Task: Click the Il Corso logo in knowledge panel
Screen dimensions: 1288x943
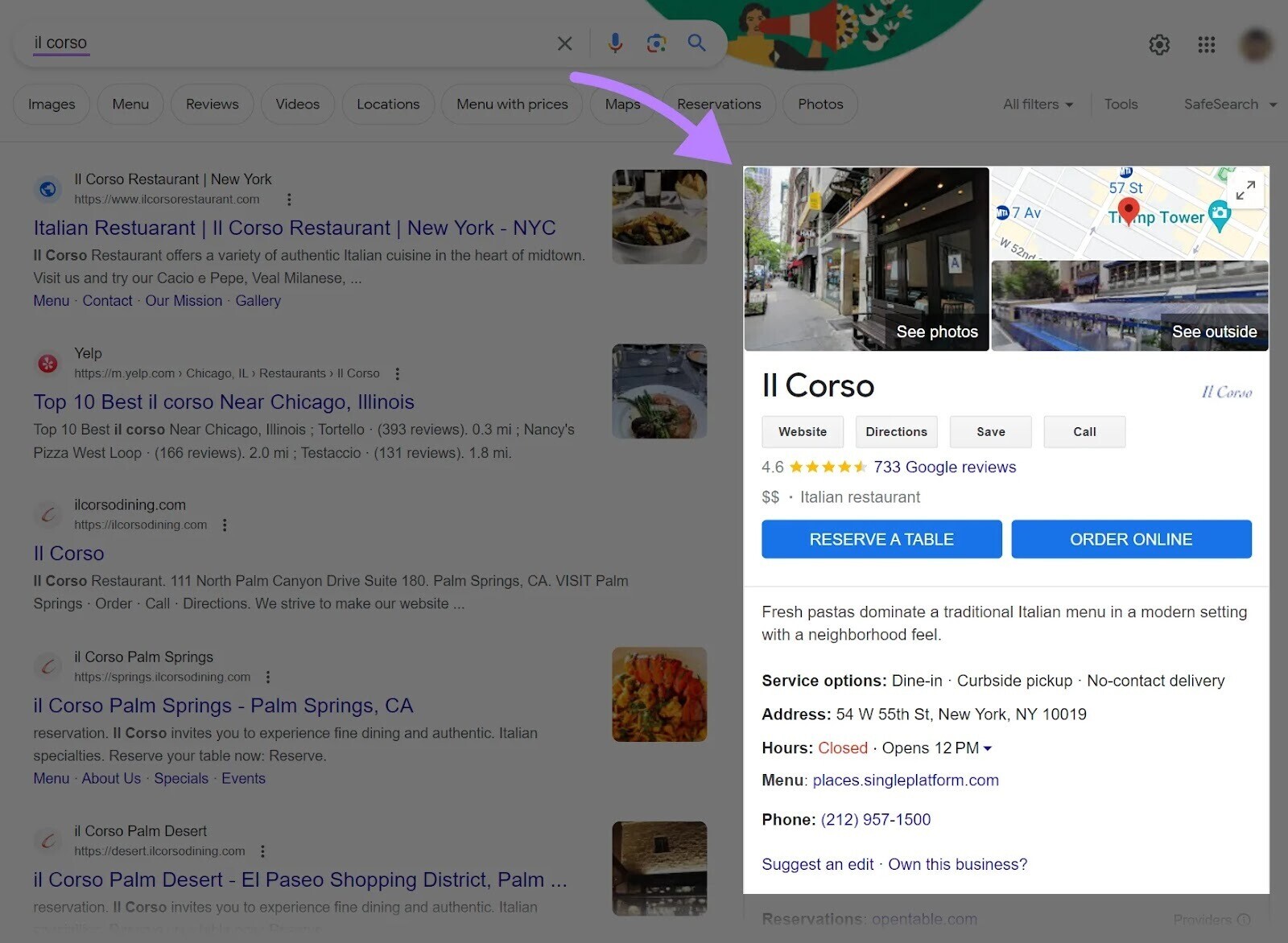Action: coord(1227,392)
